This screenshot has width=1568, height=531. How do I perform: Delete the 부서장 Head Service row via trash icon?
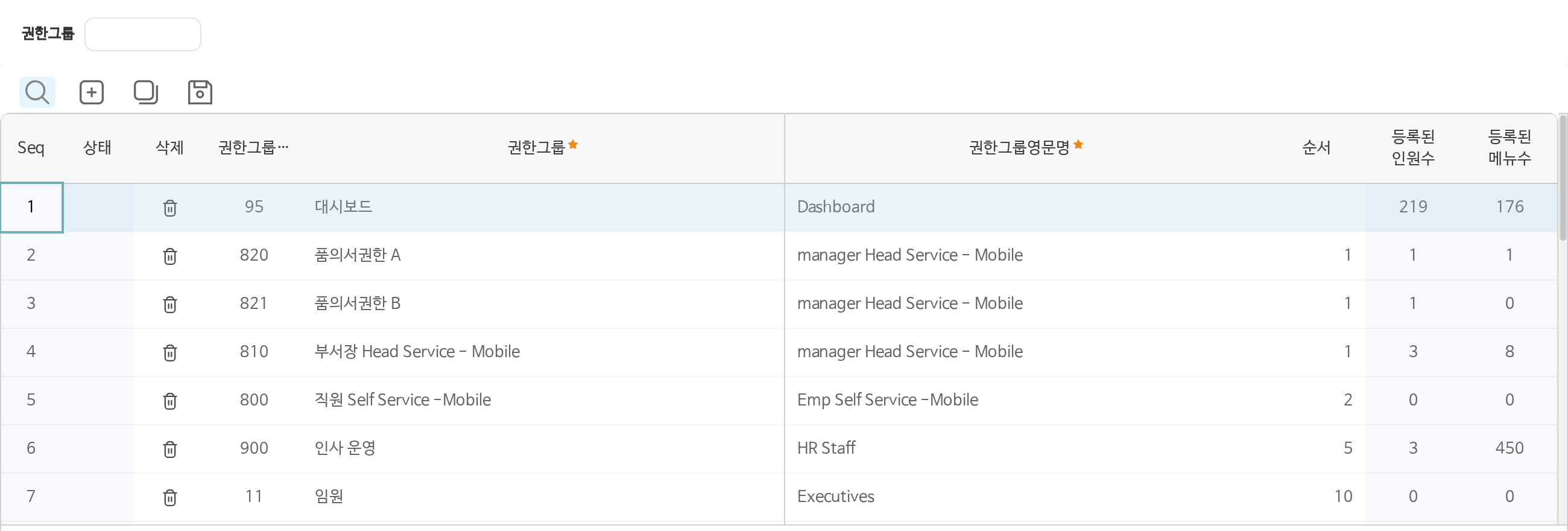170,352
